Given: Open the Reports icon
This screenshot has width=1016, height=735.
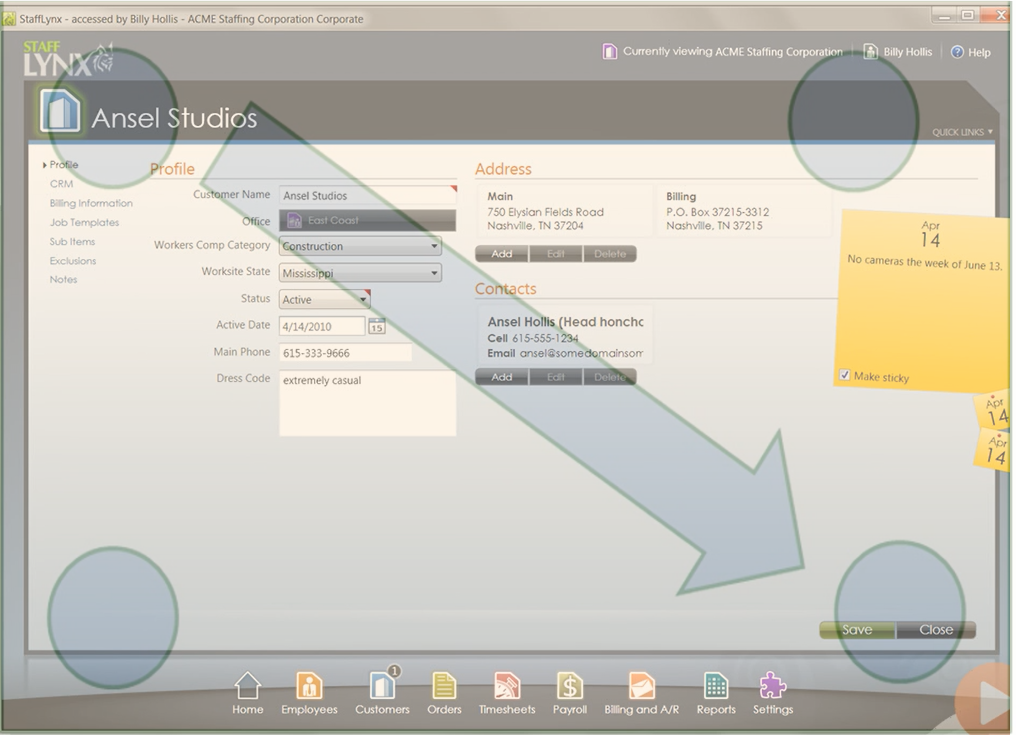Looking at the screenshot, I should click(716, 686).
